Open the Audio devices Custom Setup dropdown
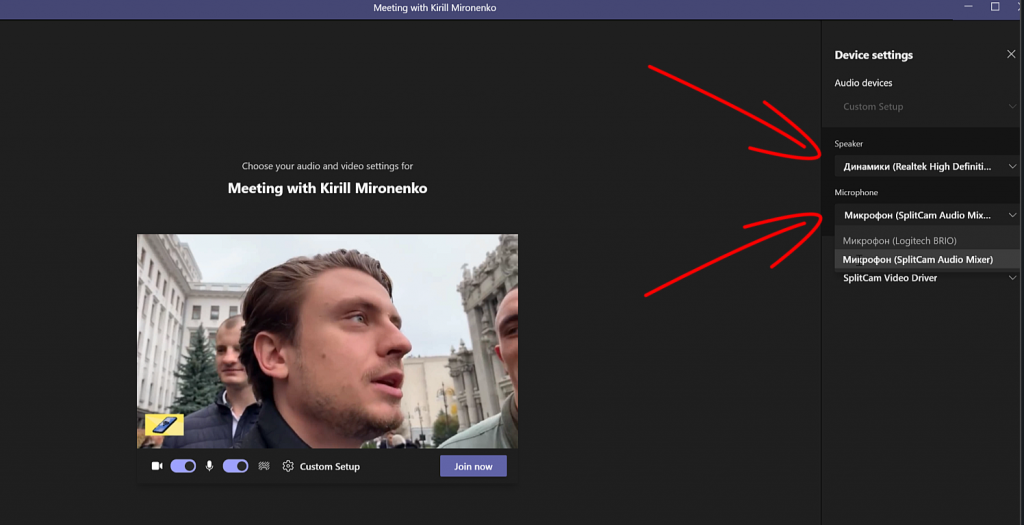The height and width of the screenshot is (525, 1024). [926, 106]
